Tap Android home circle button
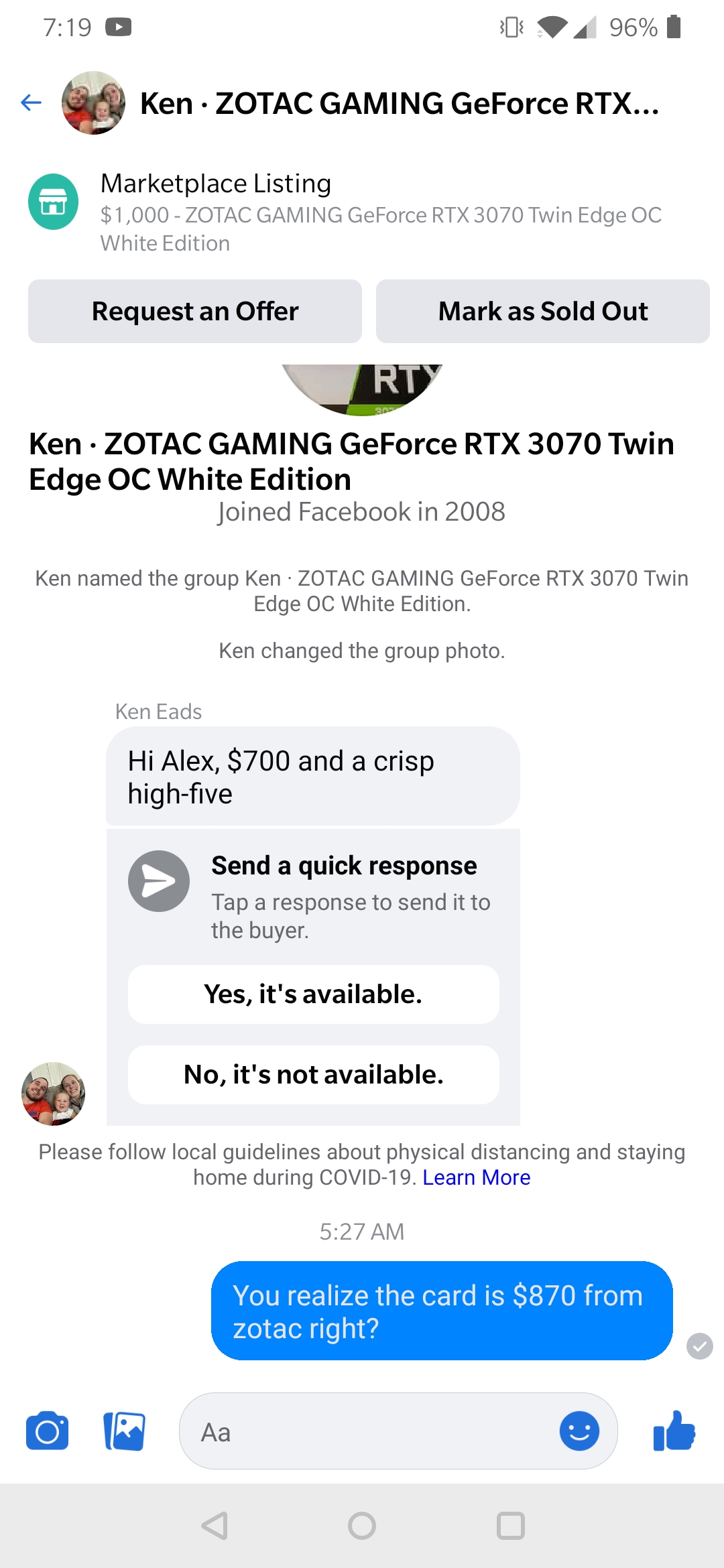 pos(362,1526)
